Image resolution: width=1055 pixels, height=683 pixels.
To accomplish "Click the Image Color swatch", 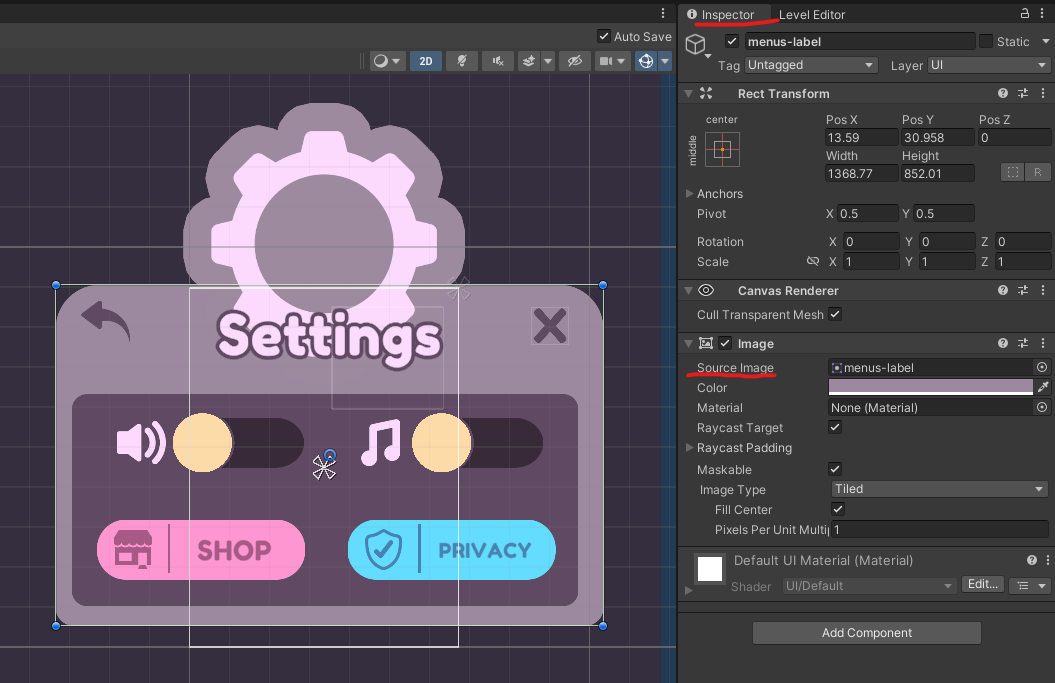I will [x=930, y=387].
